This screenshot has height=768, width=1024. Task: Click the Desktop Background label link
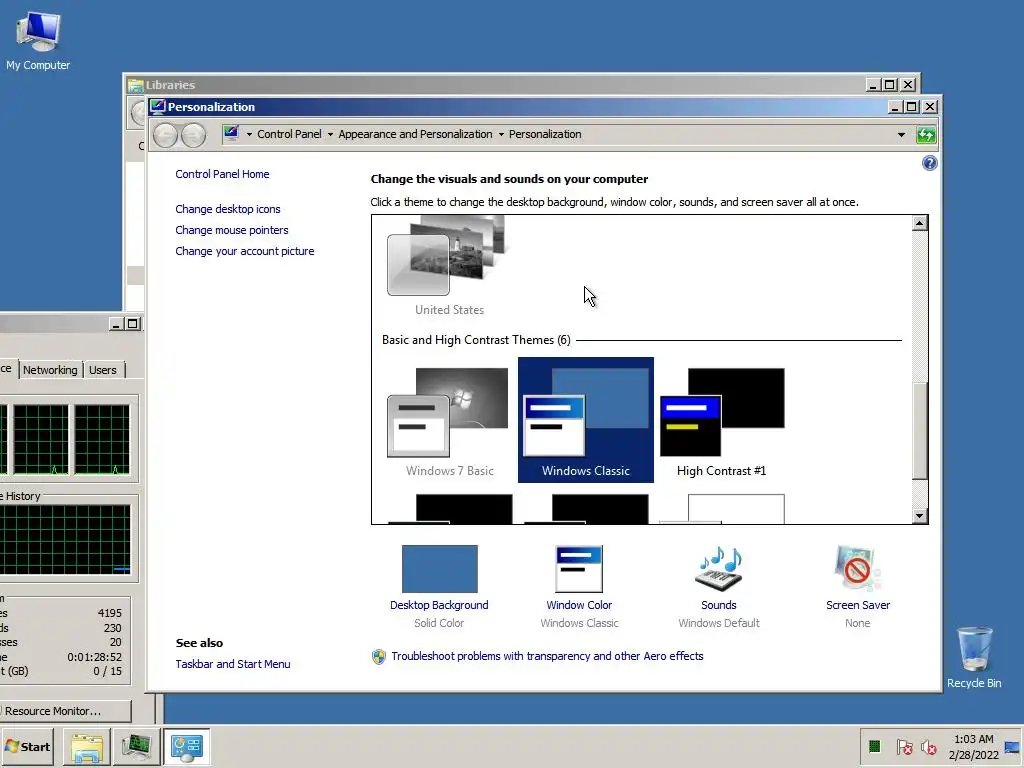point(440,605)
